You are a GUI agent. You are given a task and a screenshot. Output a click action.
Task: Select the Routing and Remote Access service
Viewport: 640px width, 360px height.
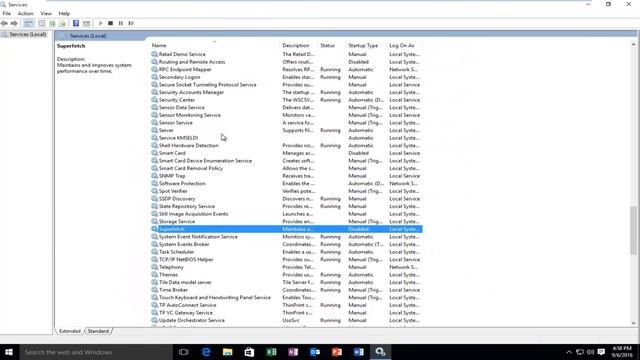pyautogui.click(x=286, y=62)
